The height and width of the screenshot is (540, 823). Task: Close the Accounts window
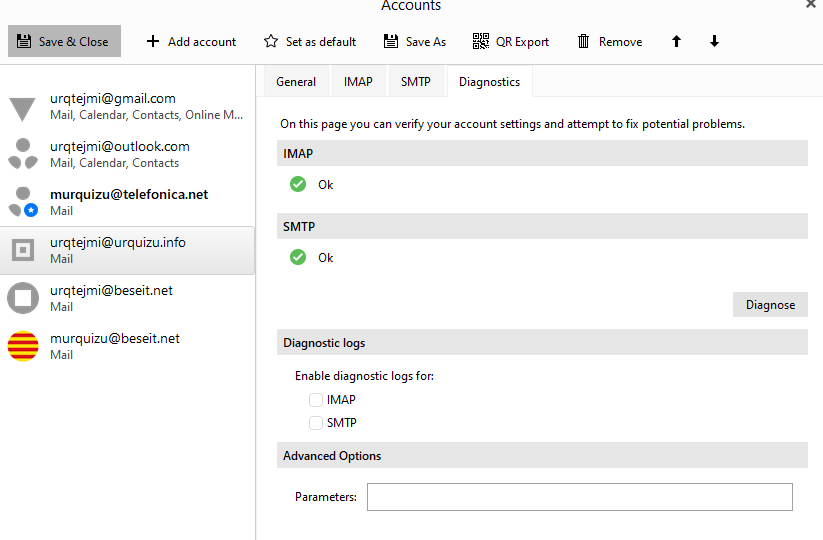[811, 5]
